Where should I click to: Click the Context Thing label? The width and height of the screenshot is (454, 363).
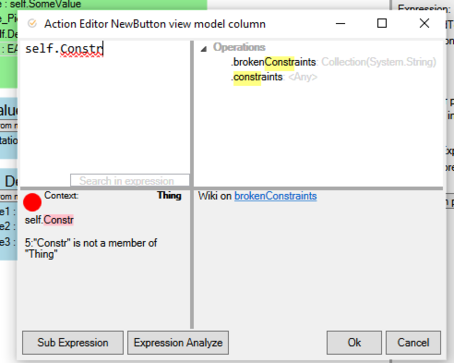[x=169, y=195]
